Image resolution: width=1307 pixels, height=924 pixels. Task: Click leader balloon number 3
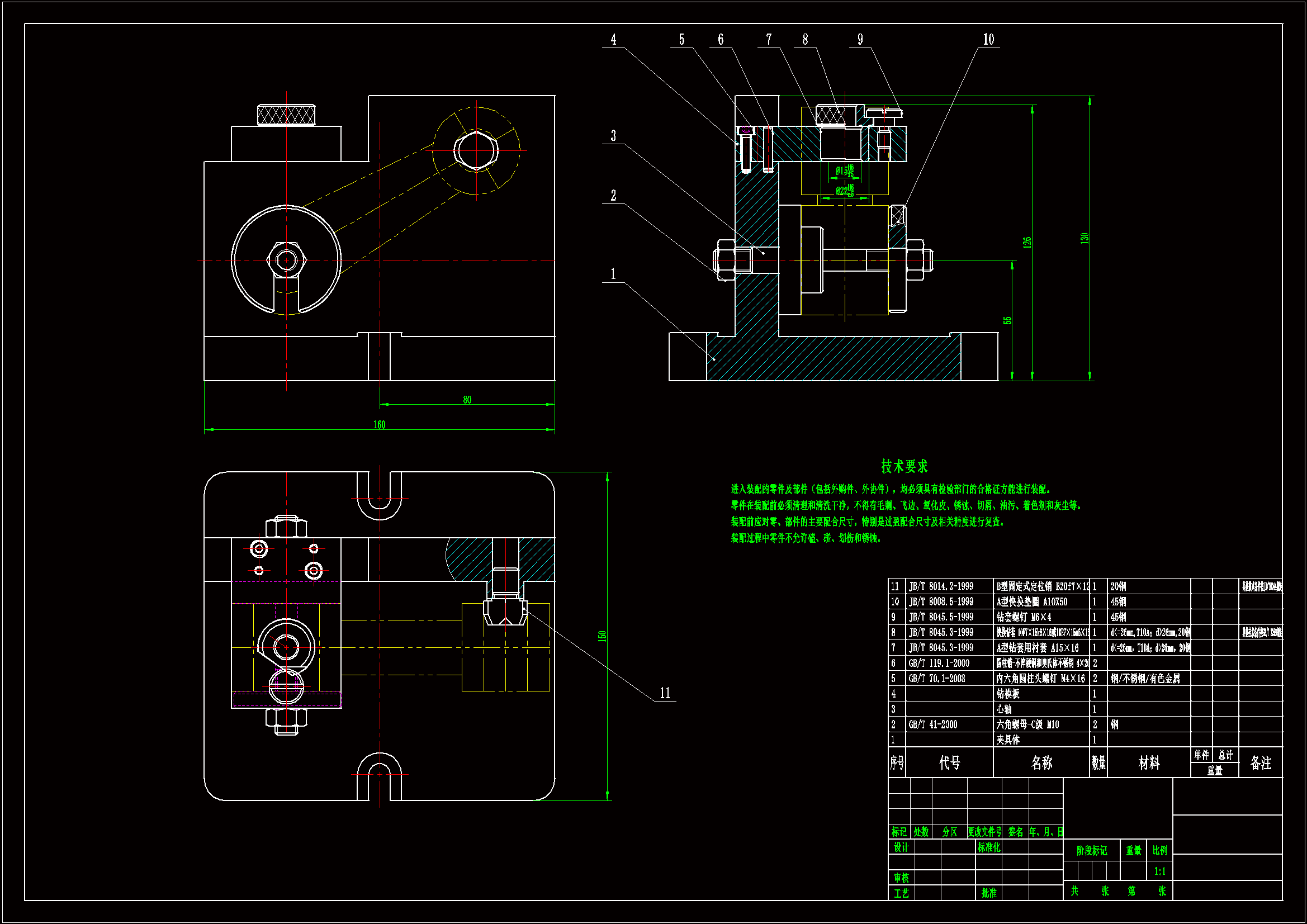[x=613, y=135]
